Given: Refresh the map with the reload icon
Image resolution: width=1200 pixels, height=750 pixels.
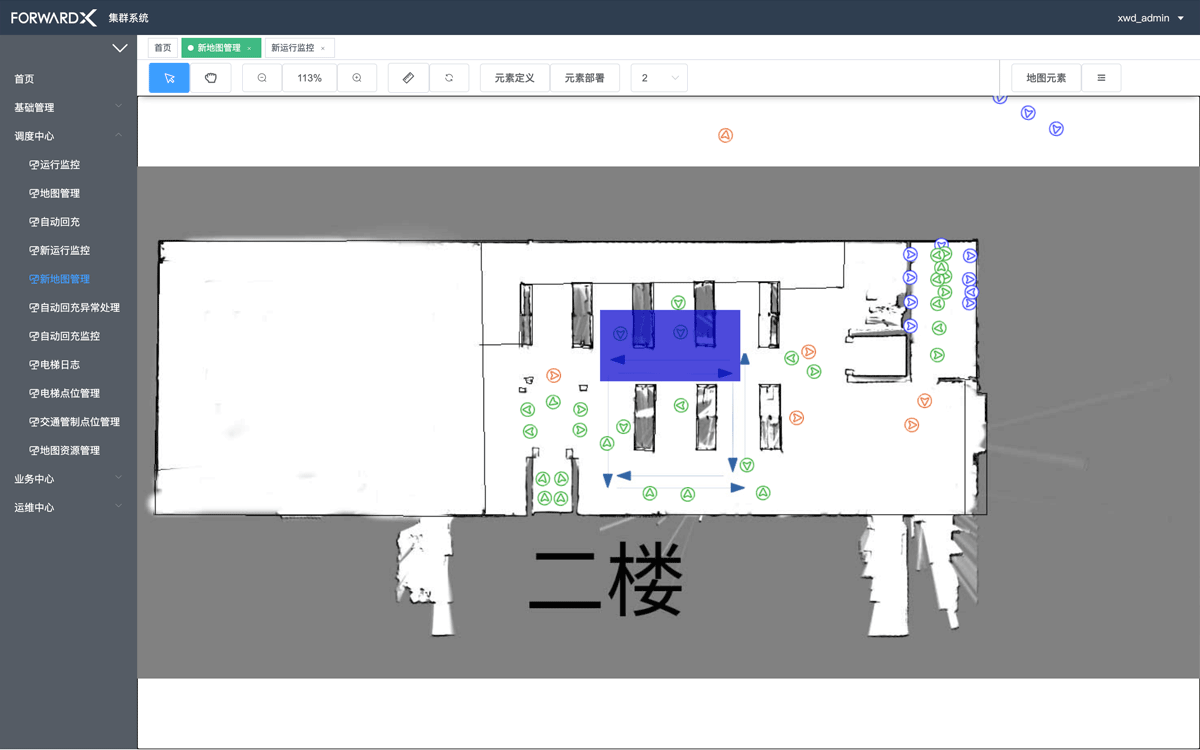Looking at the screenshot, I should point(449,78).
